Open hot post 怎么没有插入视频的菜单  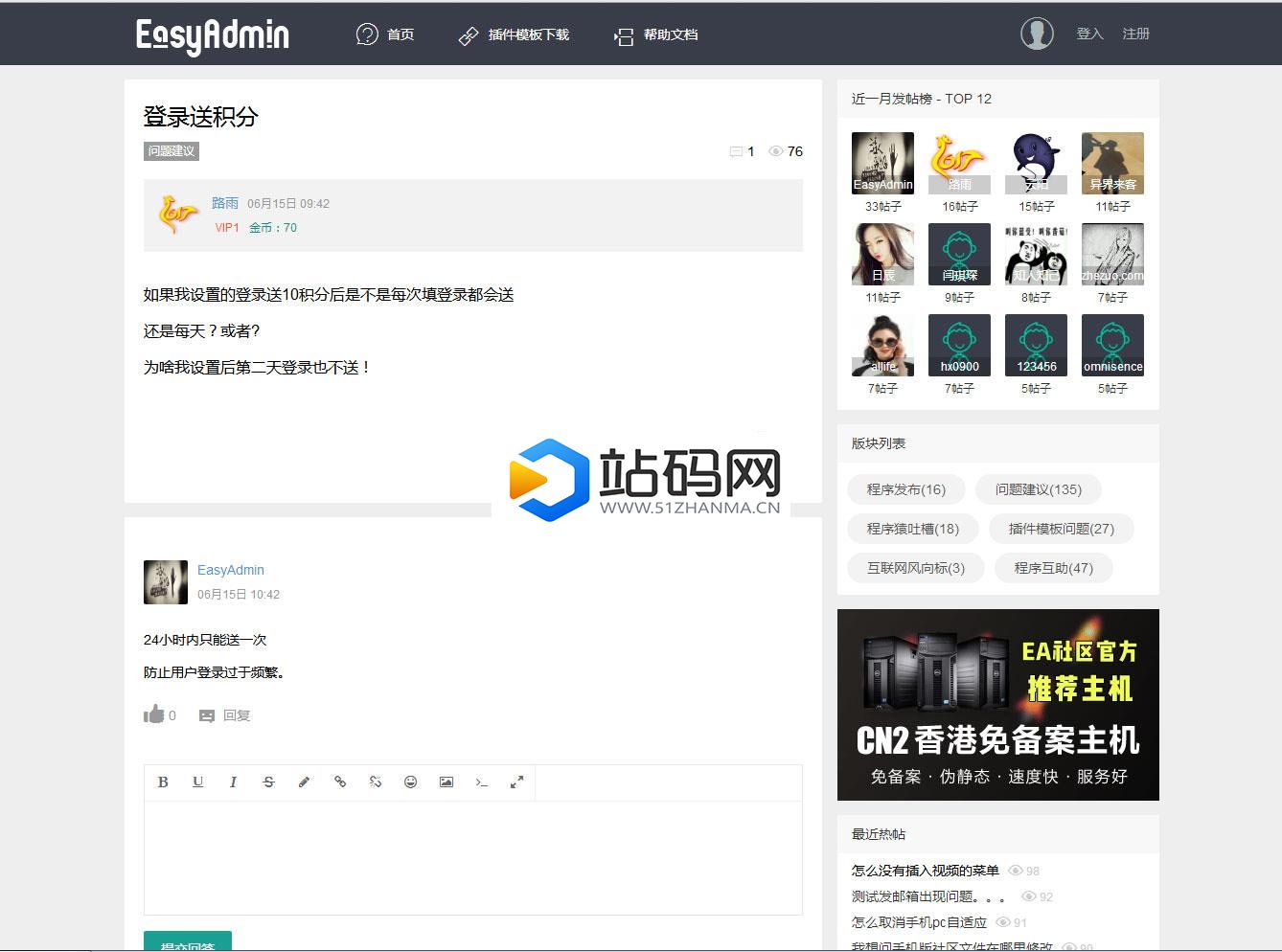(x=925, y=871)
